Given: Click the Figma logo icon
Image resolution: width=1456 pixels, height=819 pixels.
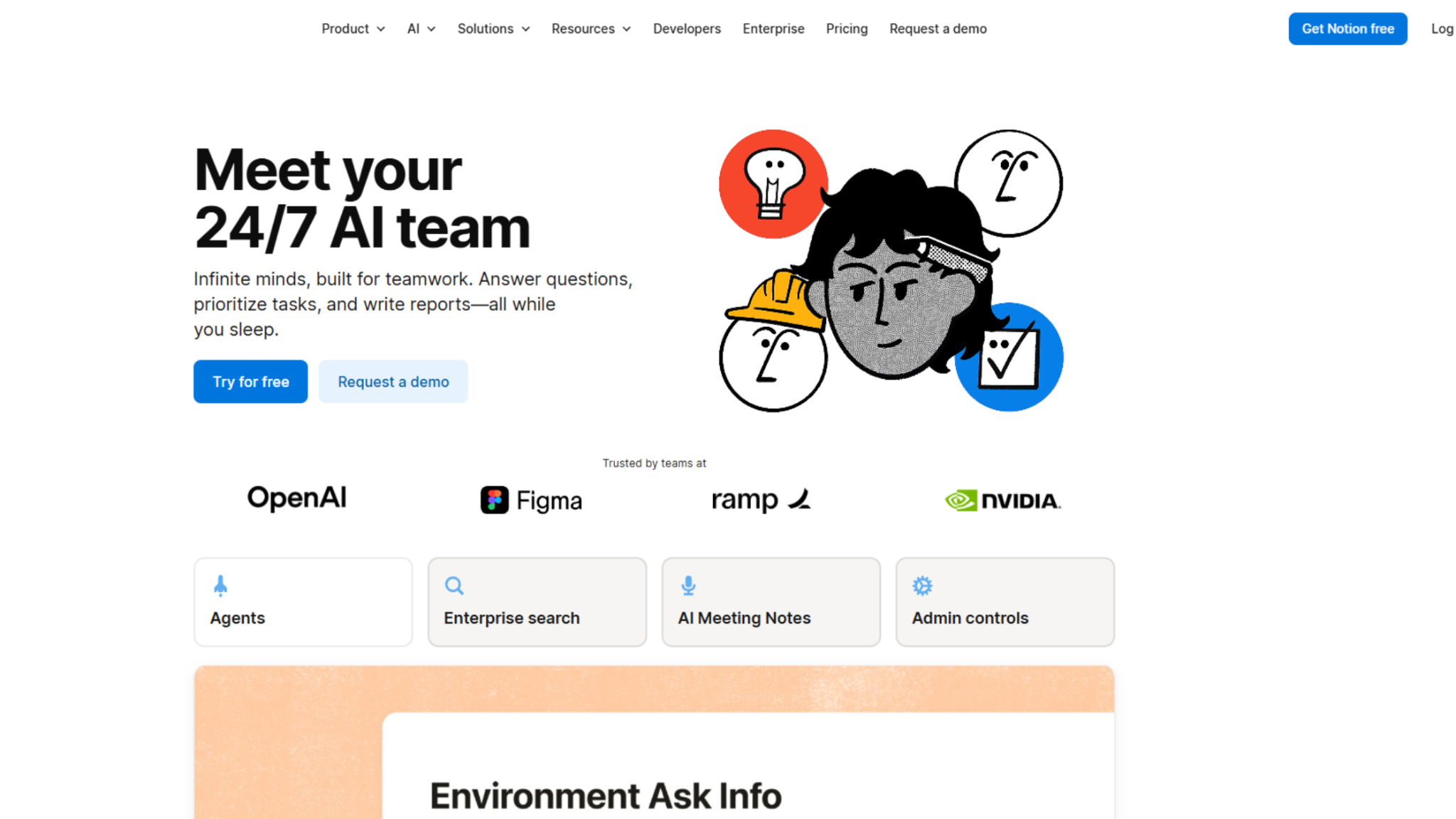Looking at the screenshot, I should (494, 500).
